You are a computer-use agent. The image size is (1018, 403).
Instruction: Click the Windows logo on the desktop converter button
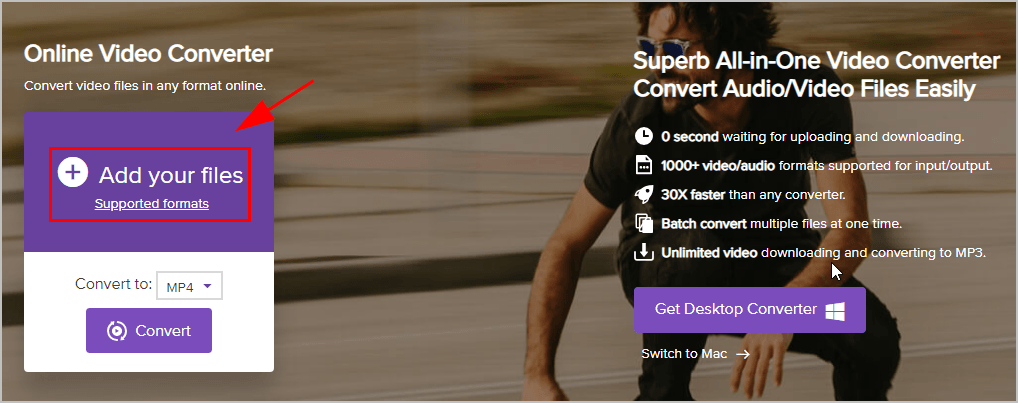coord(835,310)
